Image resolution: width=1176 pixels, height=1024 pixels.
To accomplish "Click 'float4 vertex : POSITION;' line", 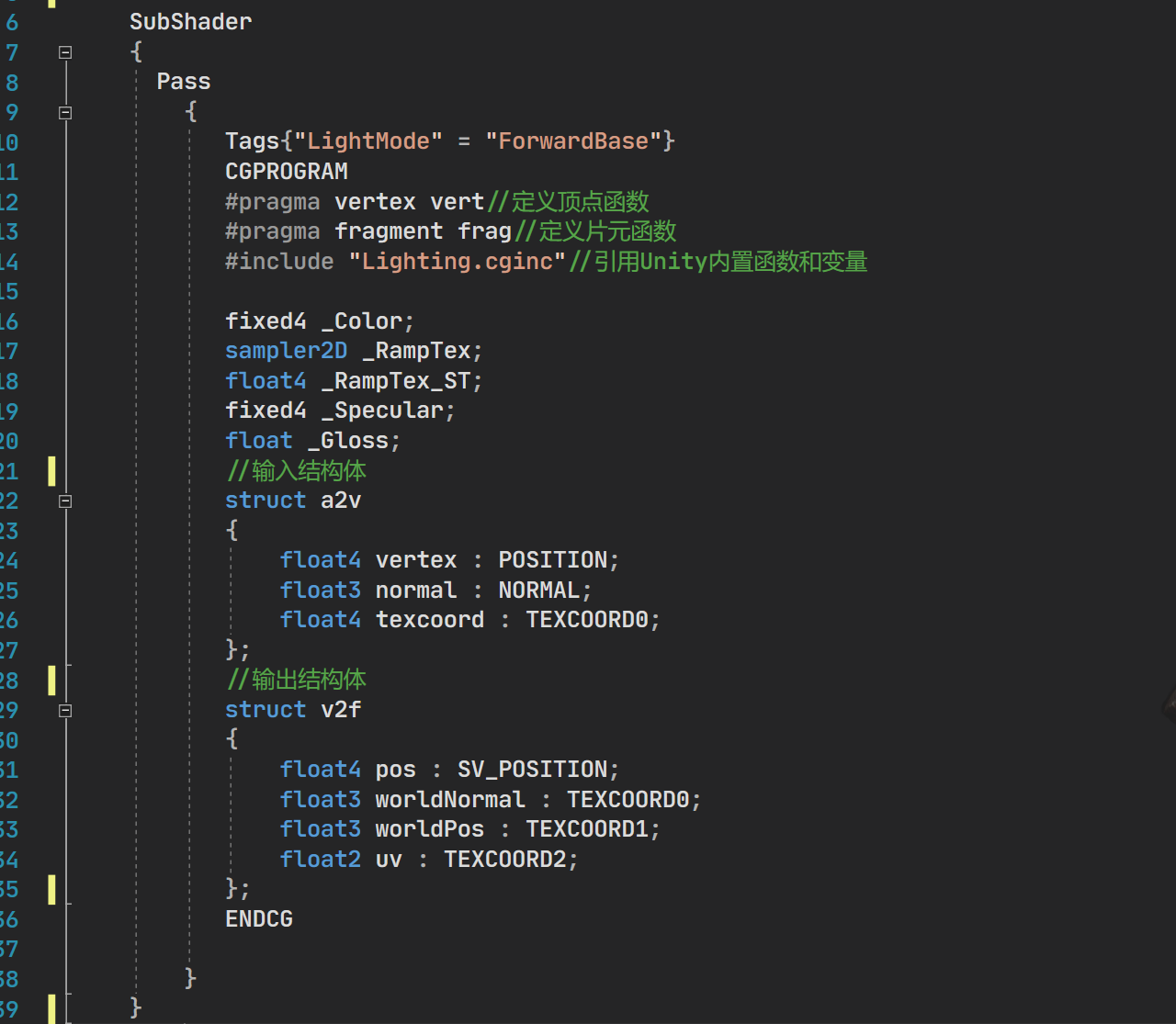I will click(x=450, y=560).
